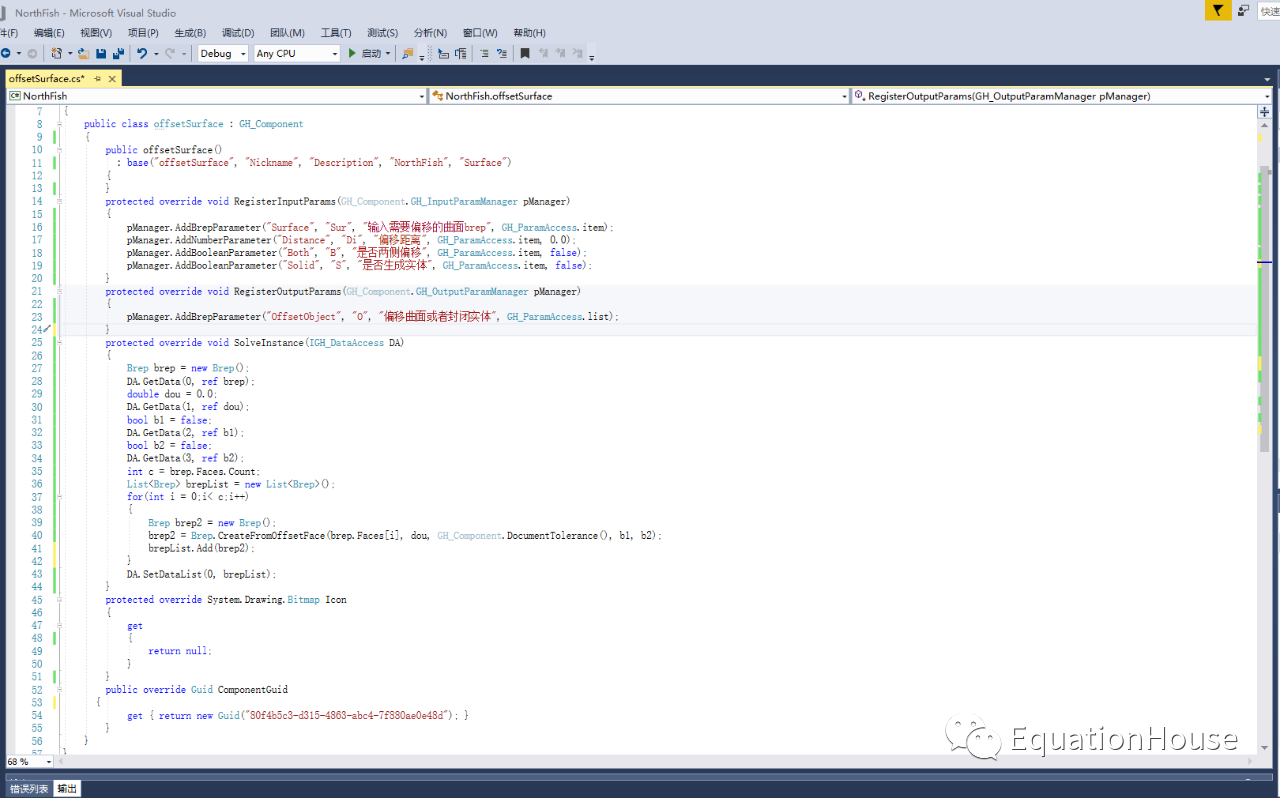Image resolution: width=1280 pixels, height=798 pixels.
Task: Collapse the offsetSurface class block at line 8
Action: pos(59,124)
